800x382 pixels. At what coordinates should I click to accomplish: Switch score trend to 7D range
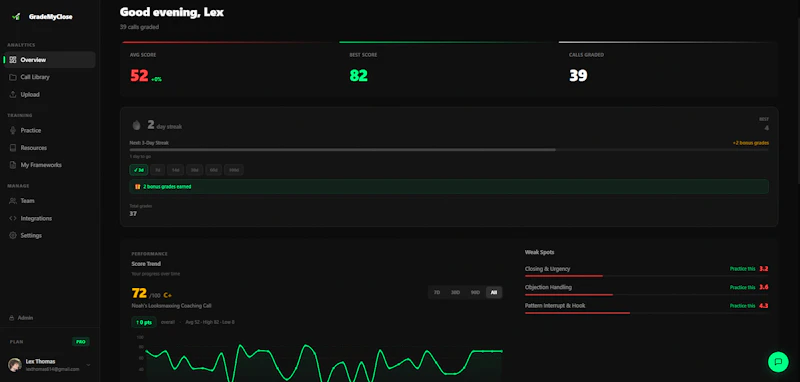point(437,292)
